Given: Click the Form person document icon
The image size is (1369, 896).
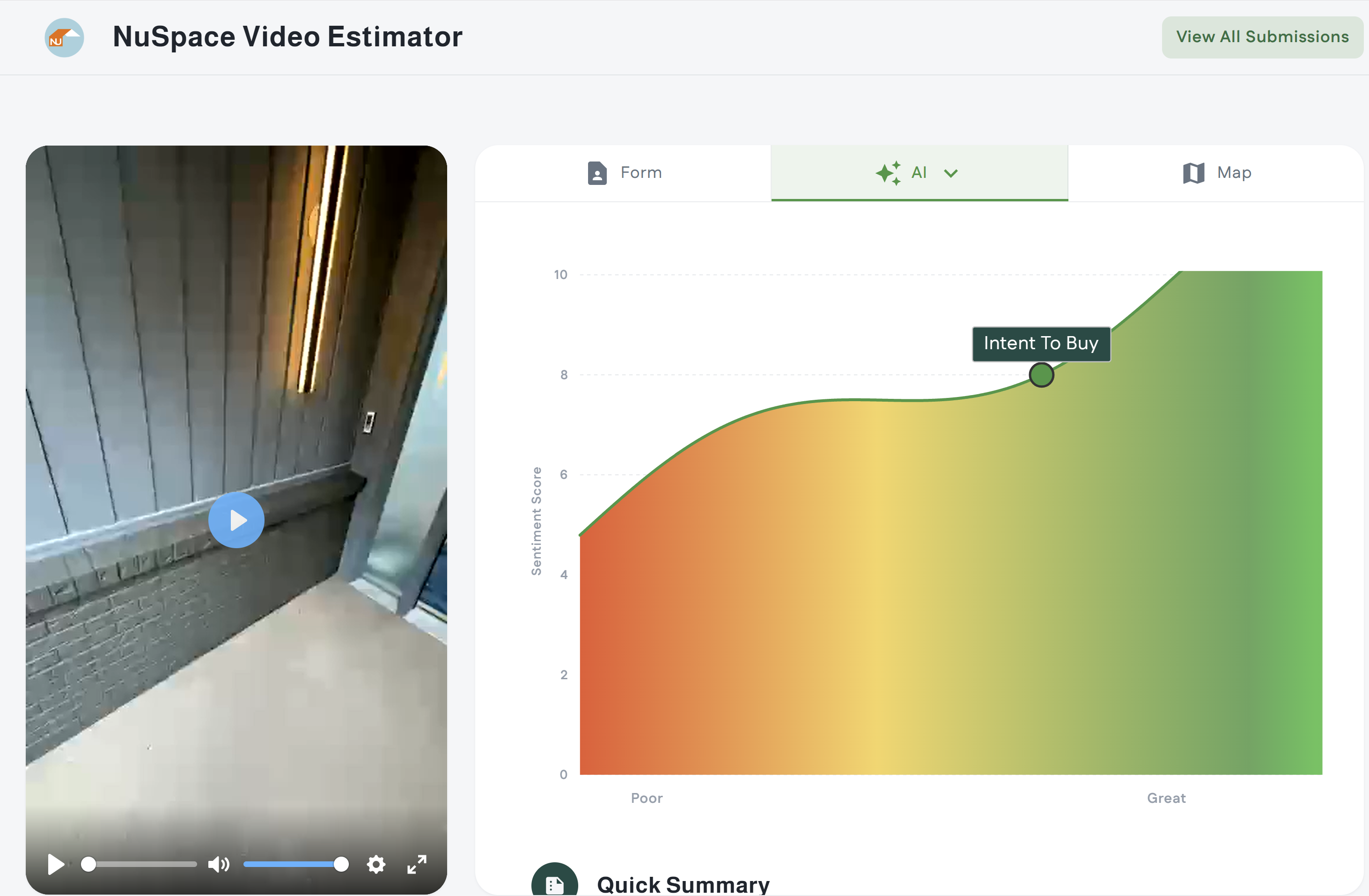Looking at the screenshot, I should 596,173.
